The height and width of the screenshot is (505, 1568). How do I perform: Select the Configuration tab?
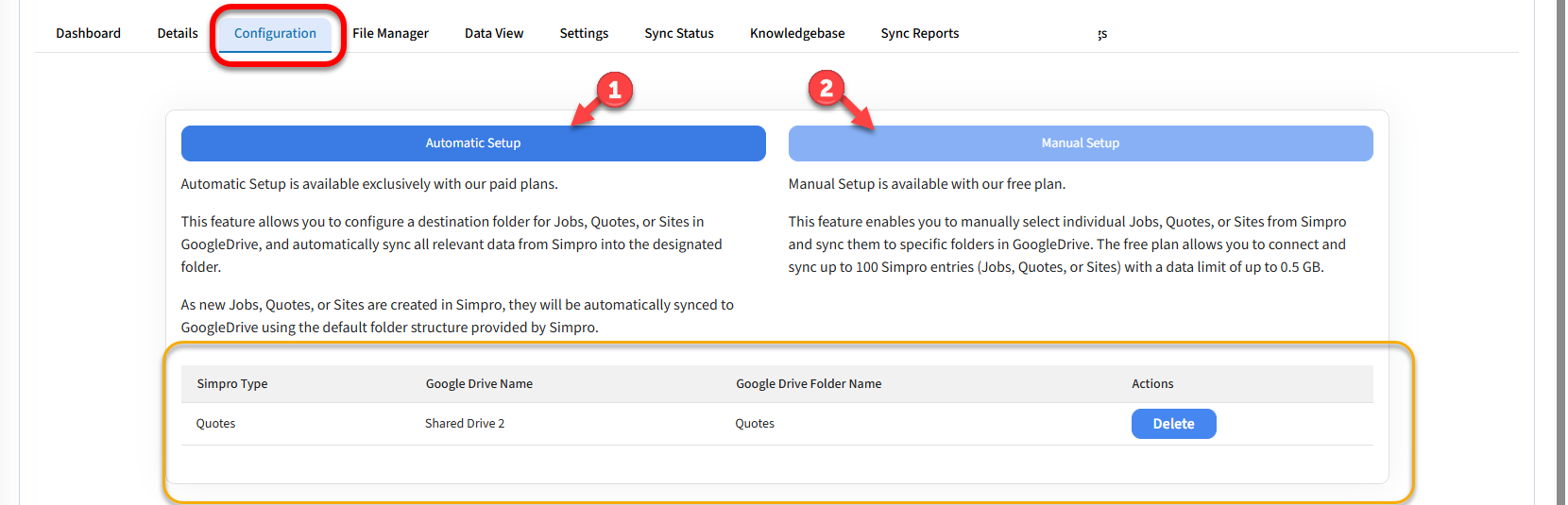275,33
